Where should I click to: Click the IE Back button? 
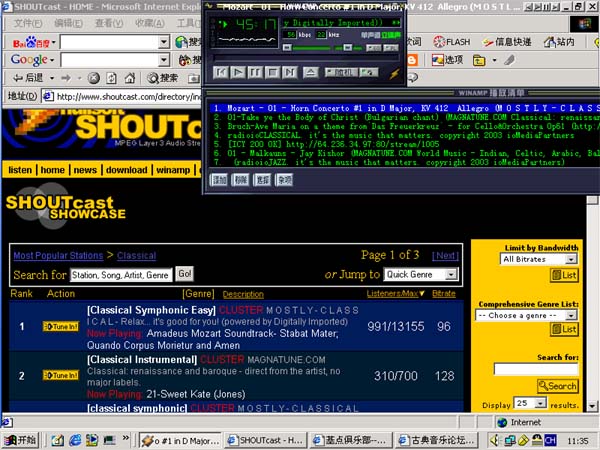tap(28, 78)
